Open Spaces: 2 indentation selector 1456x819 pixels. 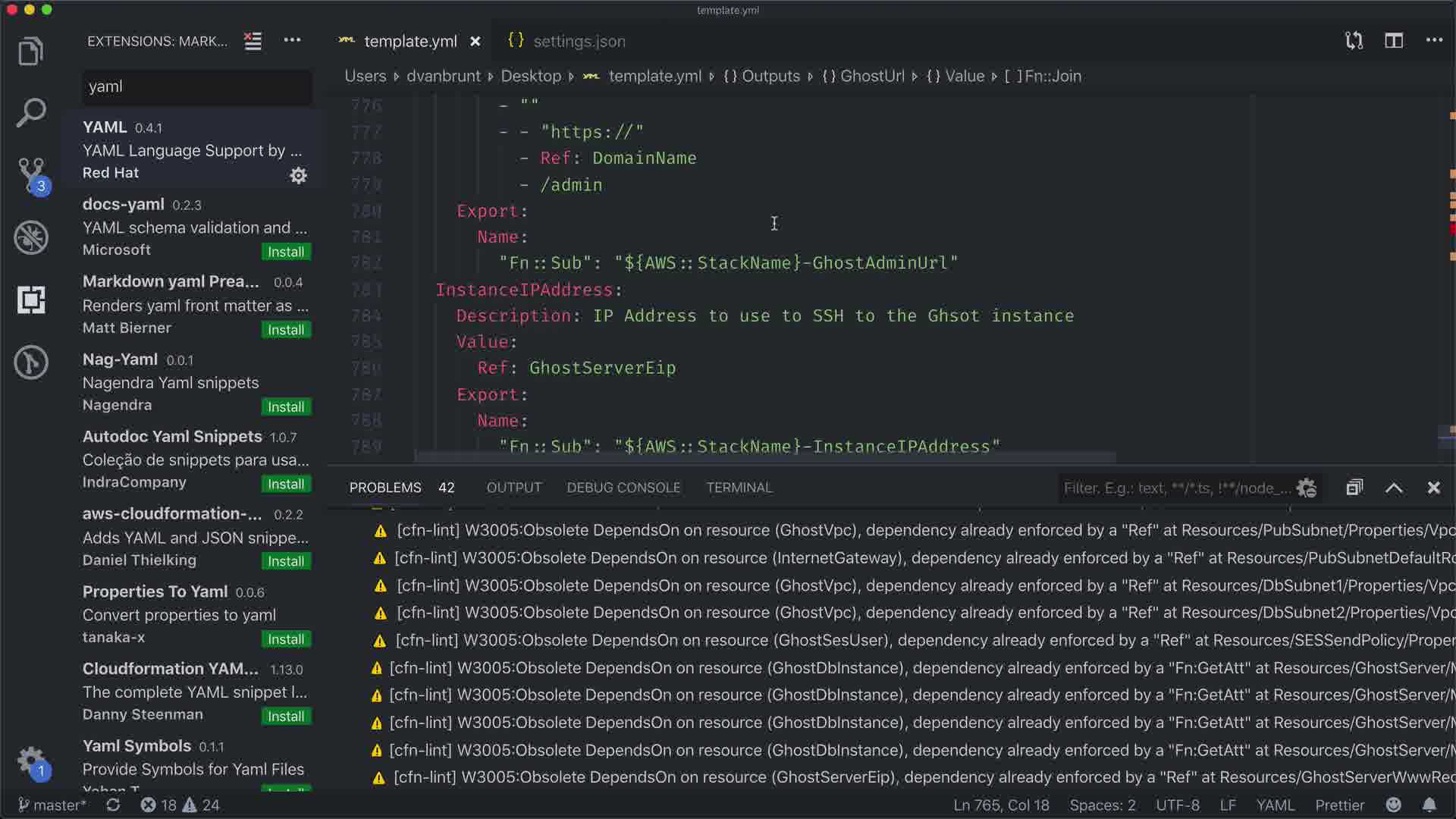click(1102, 805)
